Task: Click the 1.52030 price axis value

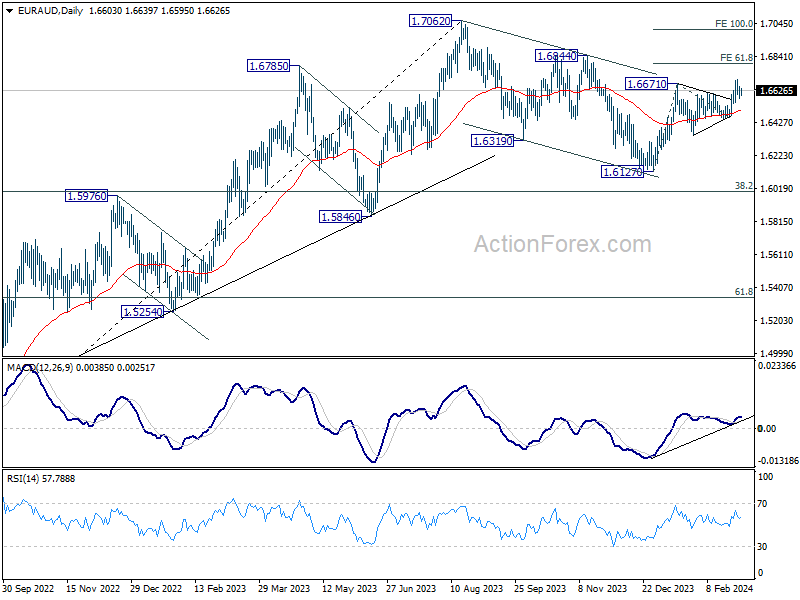Action: [777, 320]
